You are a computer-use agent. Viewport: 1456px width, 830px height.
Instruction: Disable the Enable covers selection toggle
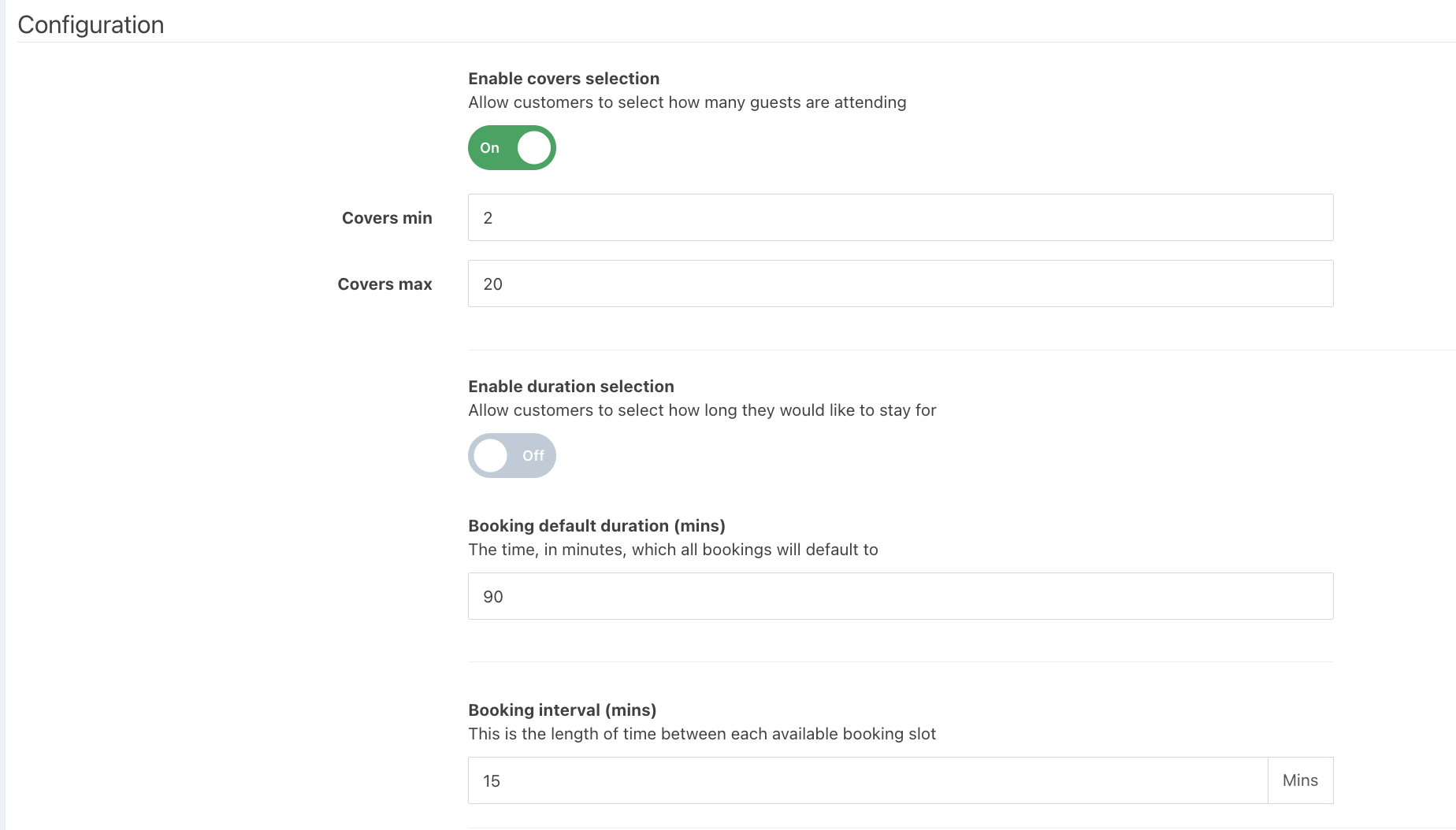tap(511, 148)
